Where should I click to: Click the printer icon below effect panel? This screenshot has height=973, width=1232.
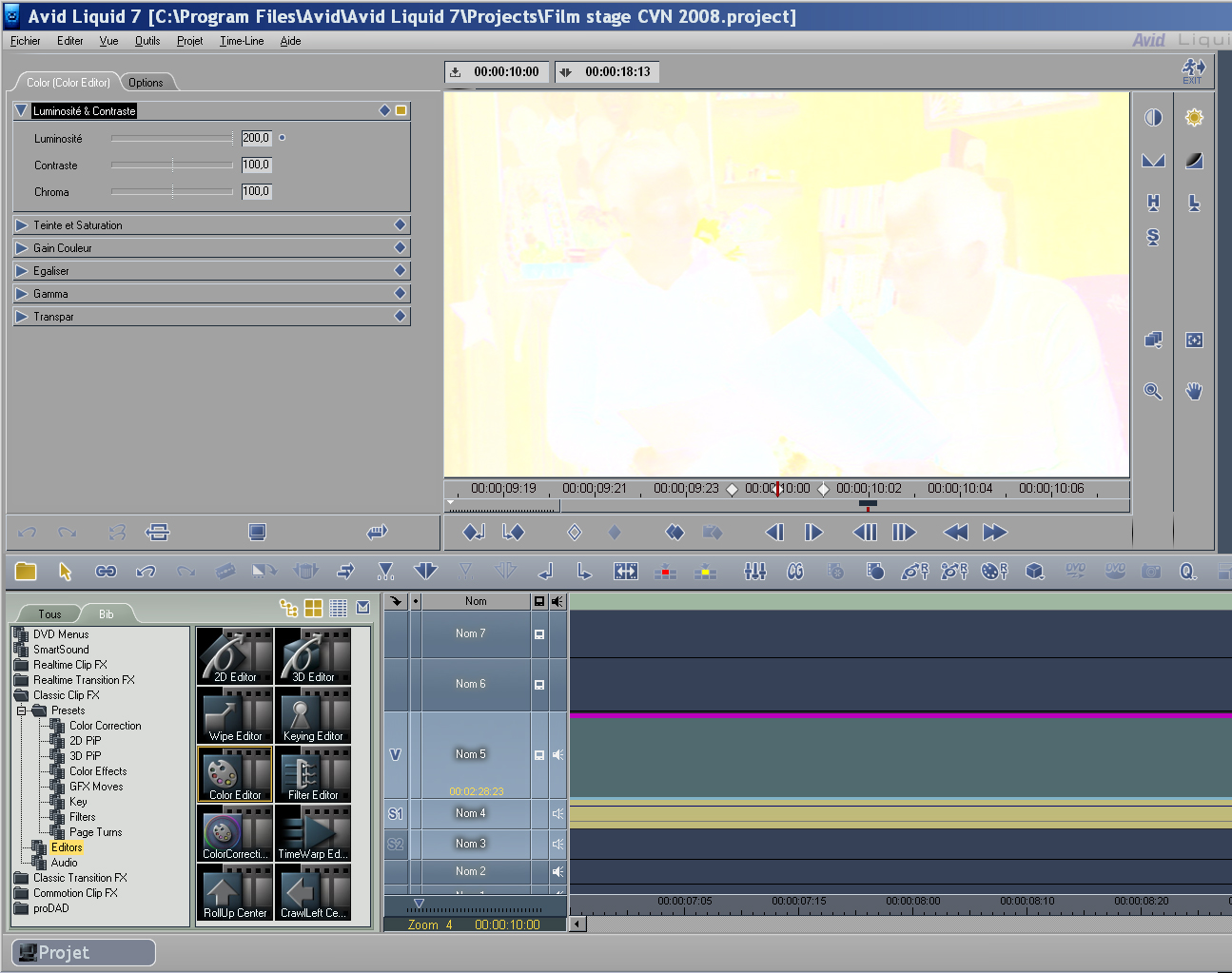(158, 533)
